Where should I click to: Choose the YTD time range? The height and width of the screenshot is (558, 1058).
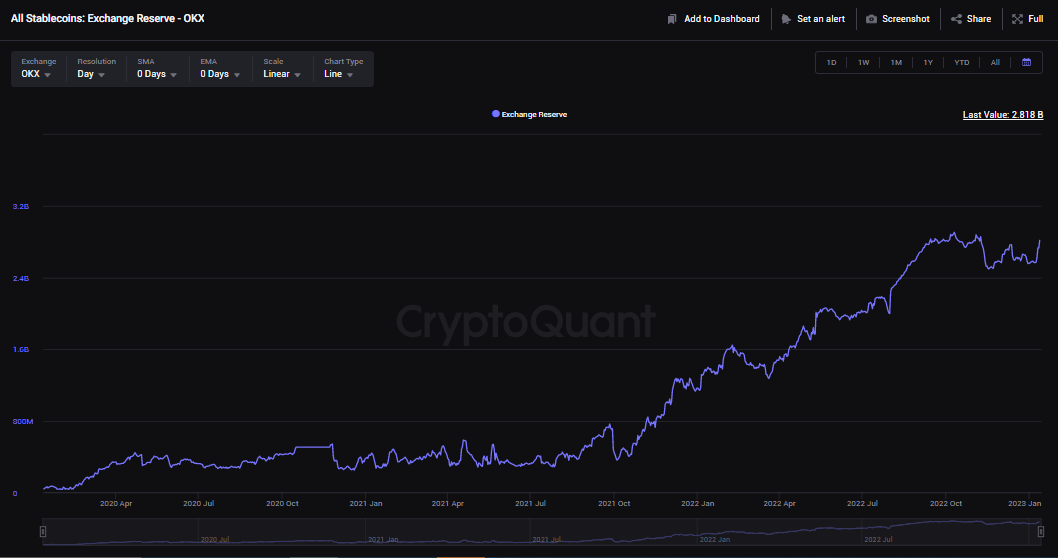click(x=961, y=62)
